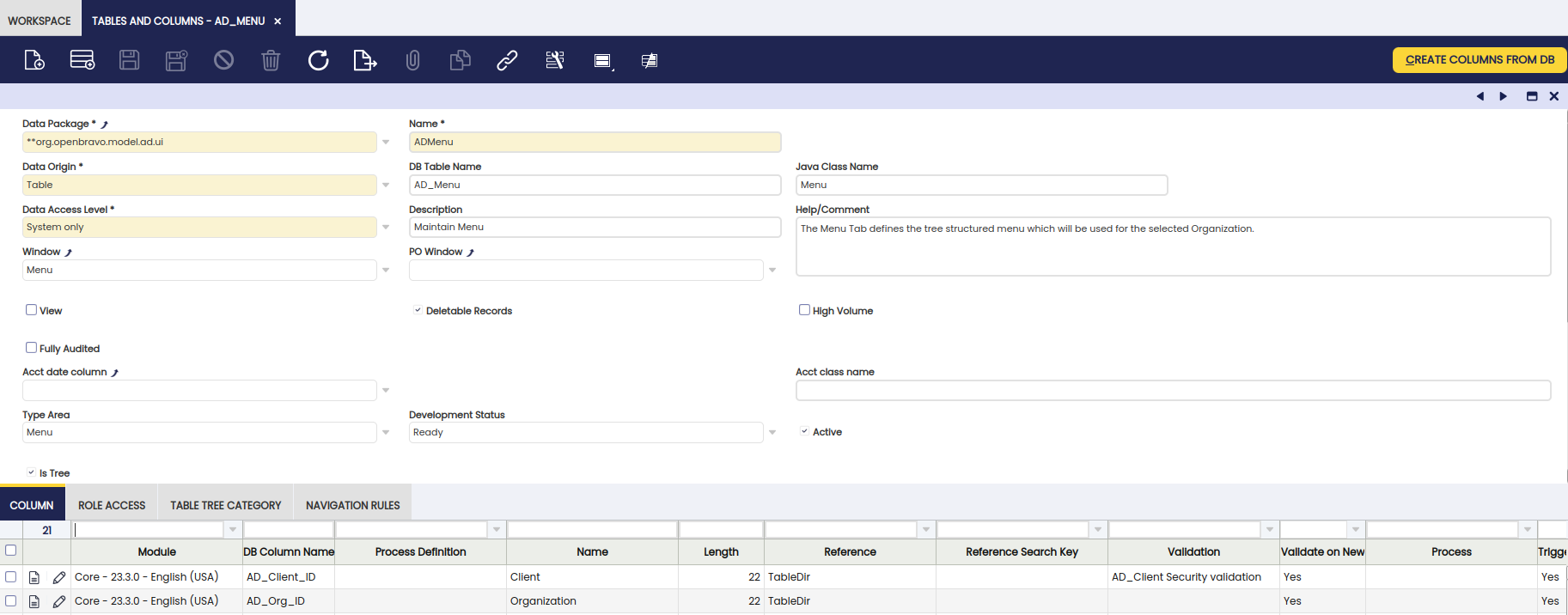The width and height of the screenshot is (1568, 615).
Task: Open the Acct date column link icon
Action: [115, 373]
